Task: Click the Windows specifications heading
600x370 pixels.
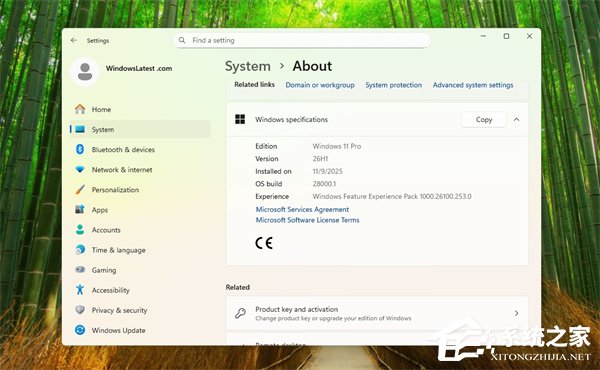Action: (292, 119)
